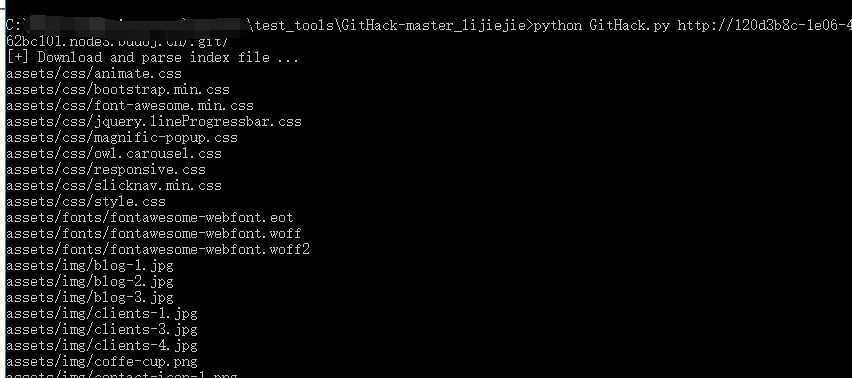Viewport: 852px width, 378px height.
Task: Select the magnific-popup.css line
Action: (x=122, y=137)
